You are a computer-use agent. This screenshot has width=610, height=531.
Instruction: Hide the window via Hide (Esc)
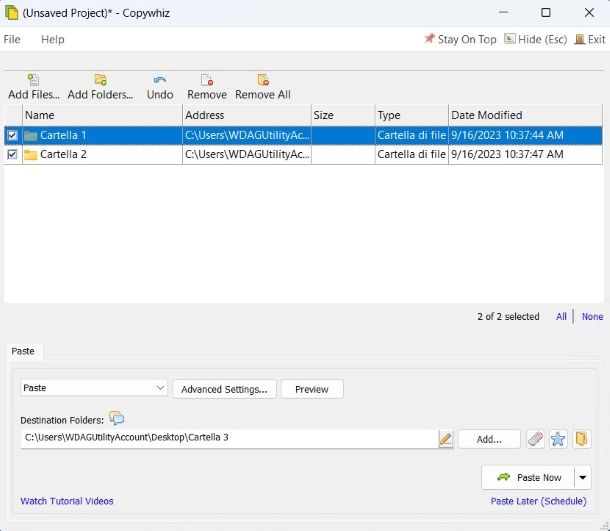[536, 39]
